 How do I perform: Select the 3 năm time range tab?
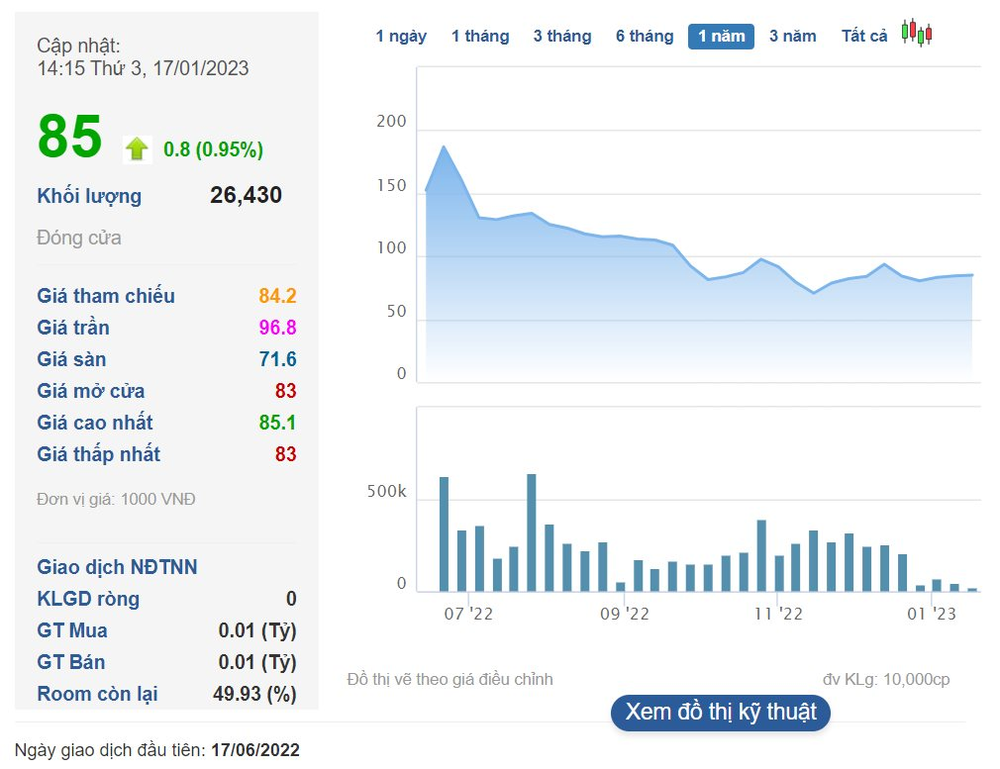793,36
